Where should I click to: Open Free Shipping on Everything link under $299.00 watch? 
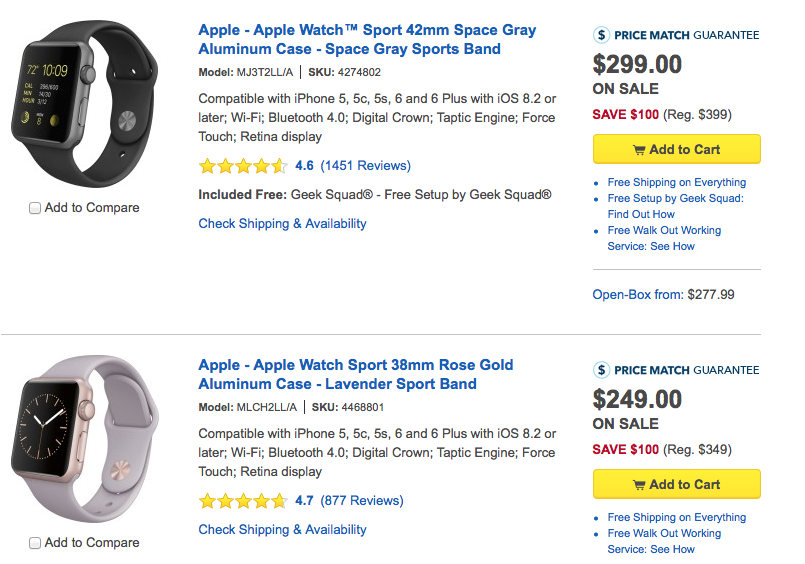click(x=676, y=183)
